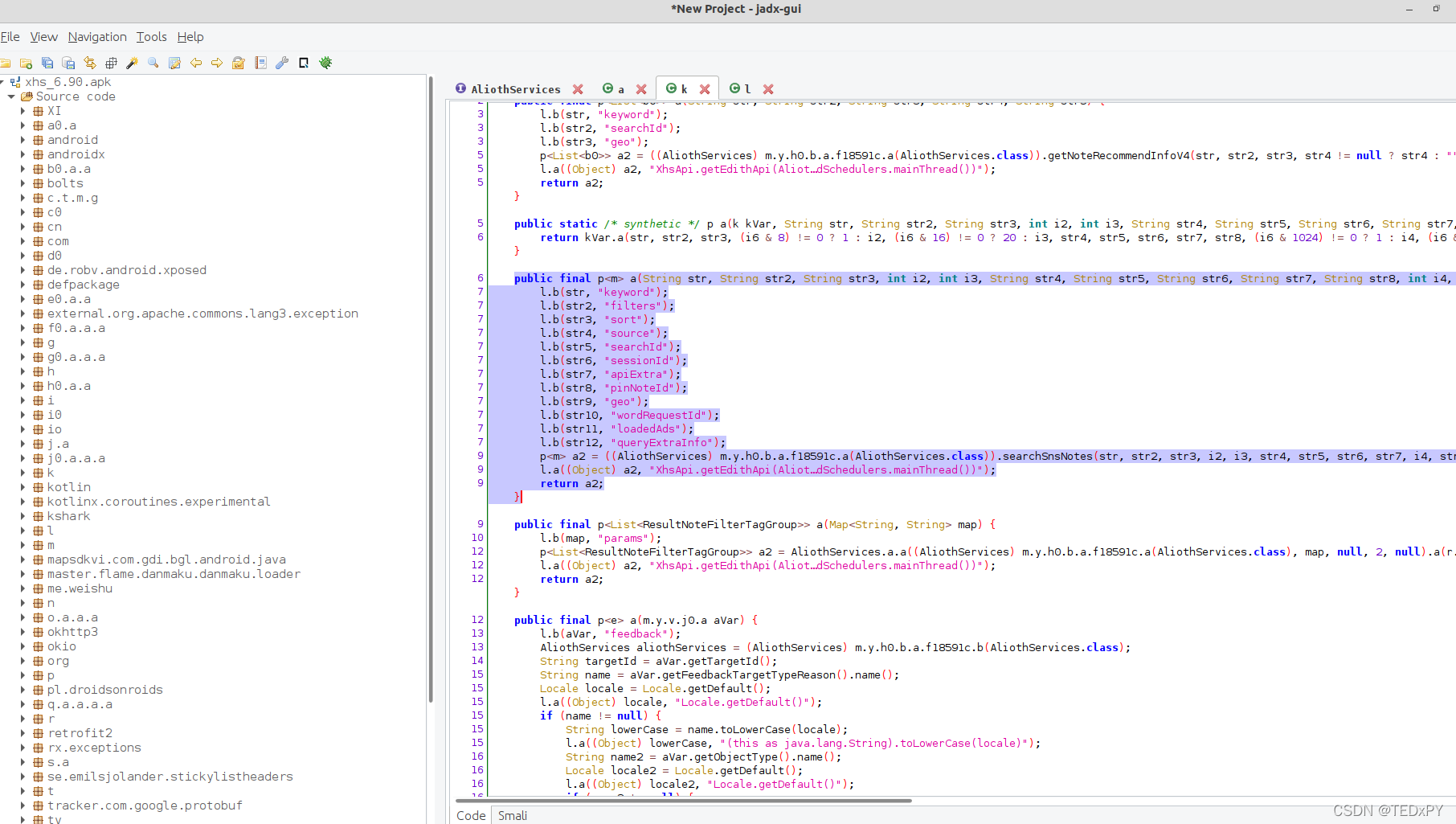Click searchSnsNotes in the code
Screen dimensions: 1456x824
(x=1047, y=456)
